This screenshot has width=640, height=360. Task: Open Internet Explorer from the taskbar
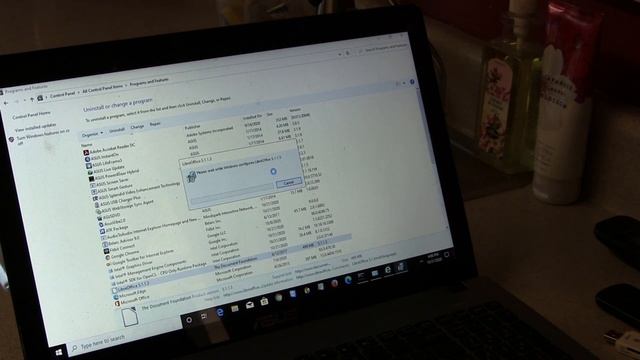220,312
